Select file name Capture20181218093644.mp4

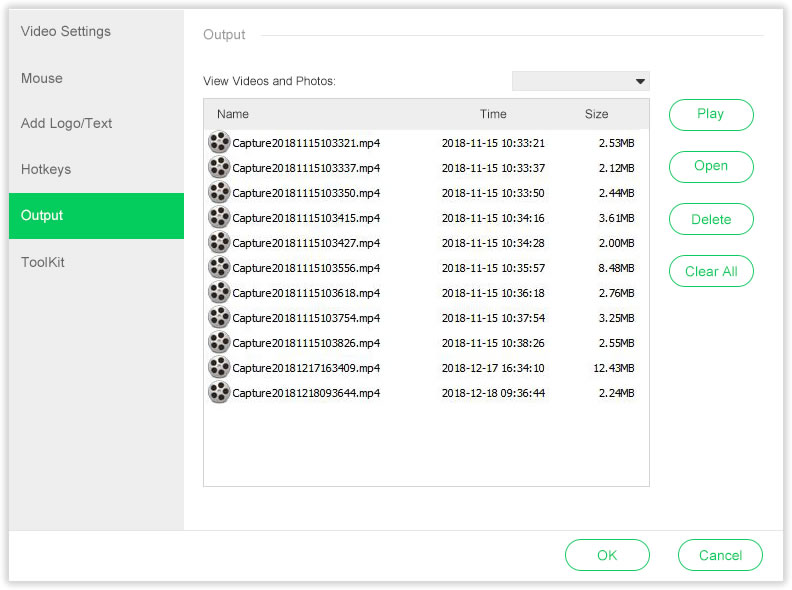(x=306, y=393)
